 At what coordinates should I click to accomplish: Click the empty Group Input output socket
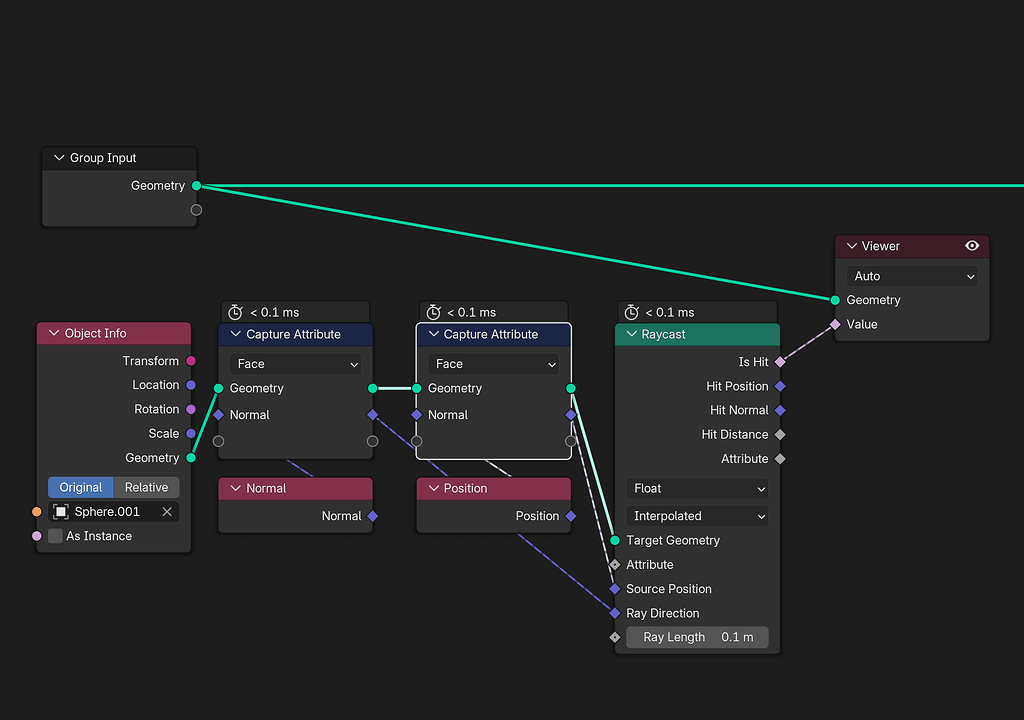(x=197, y=210)
